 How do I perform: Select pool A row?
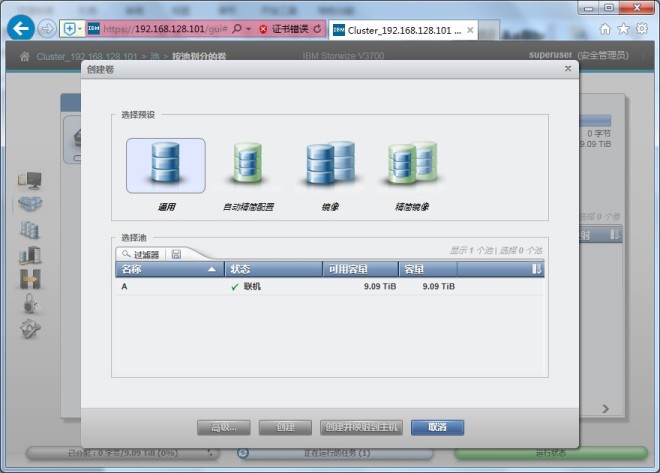[330, 286]
